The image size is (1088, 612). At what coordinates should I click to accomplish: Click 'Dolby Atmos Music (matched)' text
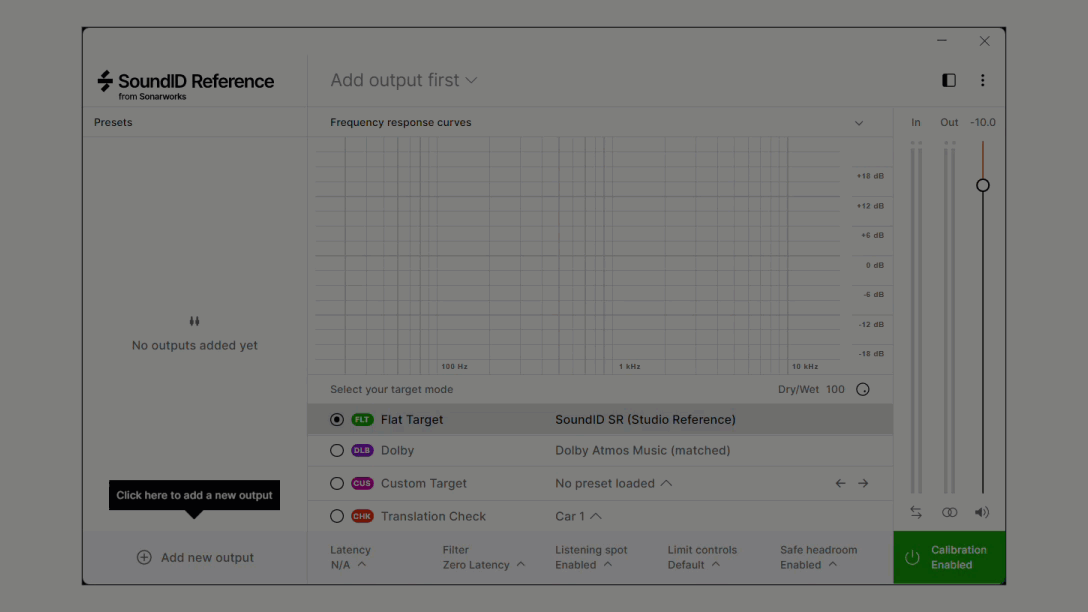pos(643,450)
